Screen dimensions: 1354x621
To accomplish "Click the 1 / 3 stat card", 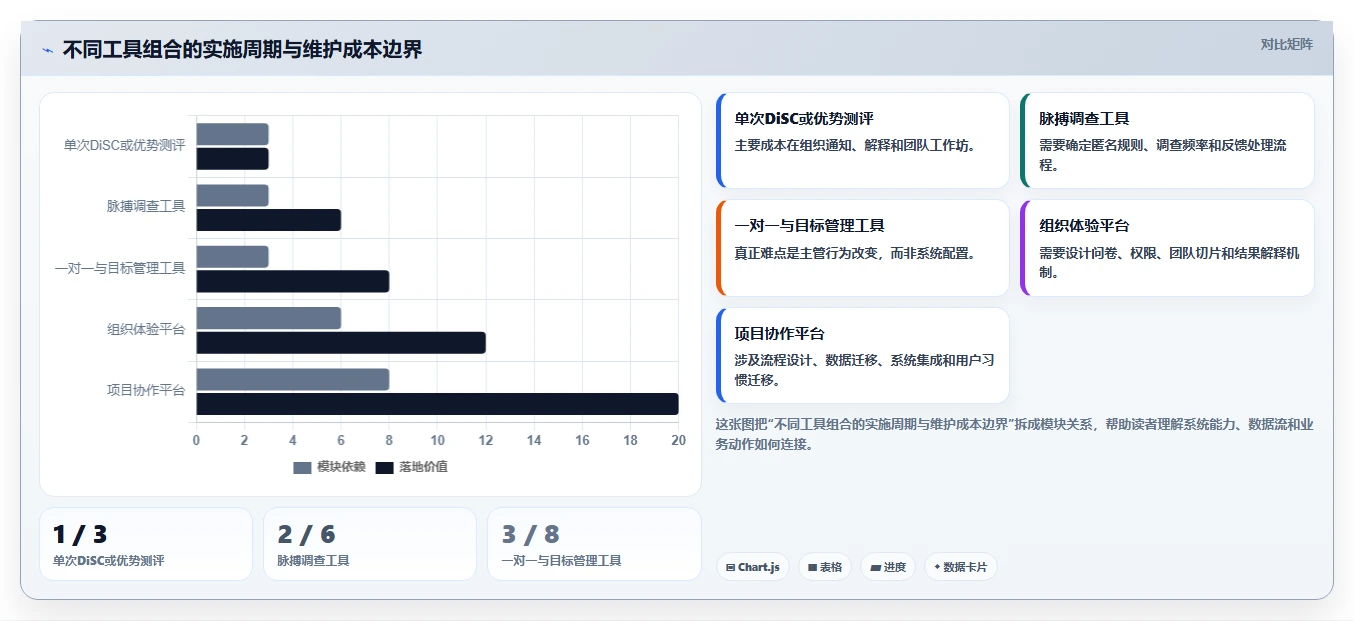I will coord(146,544).
